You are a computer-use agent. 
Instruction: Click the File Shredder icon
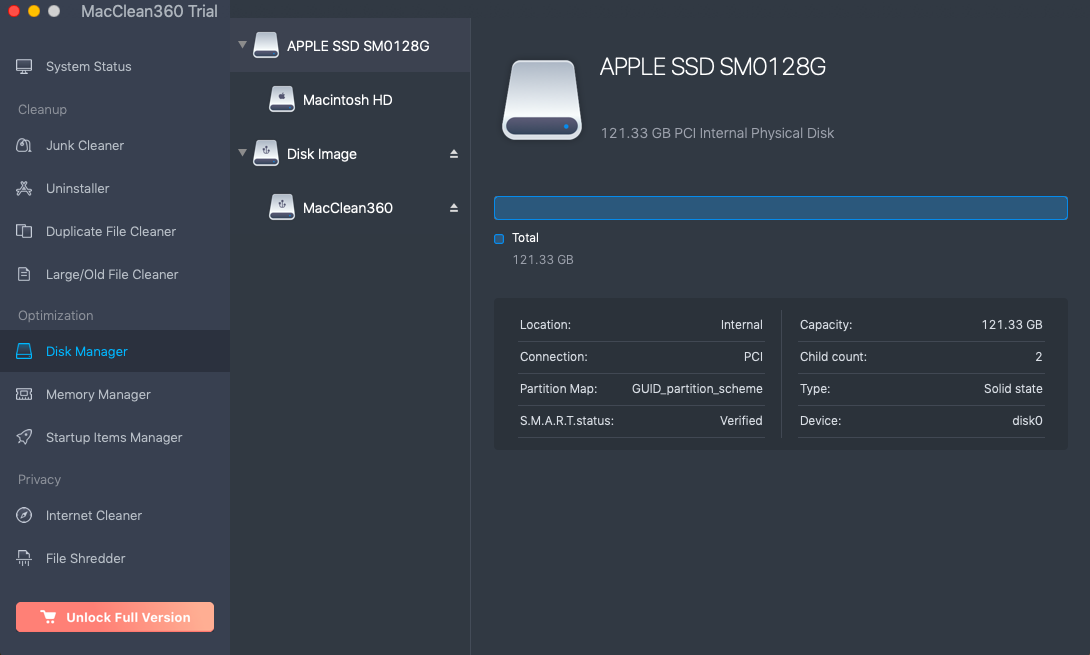(24, 558)
